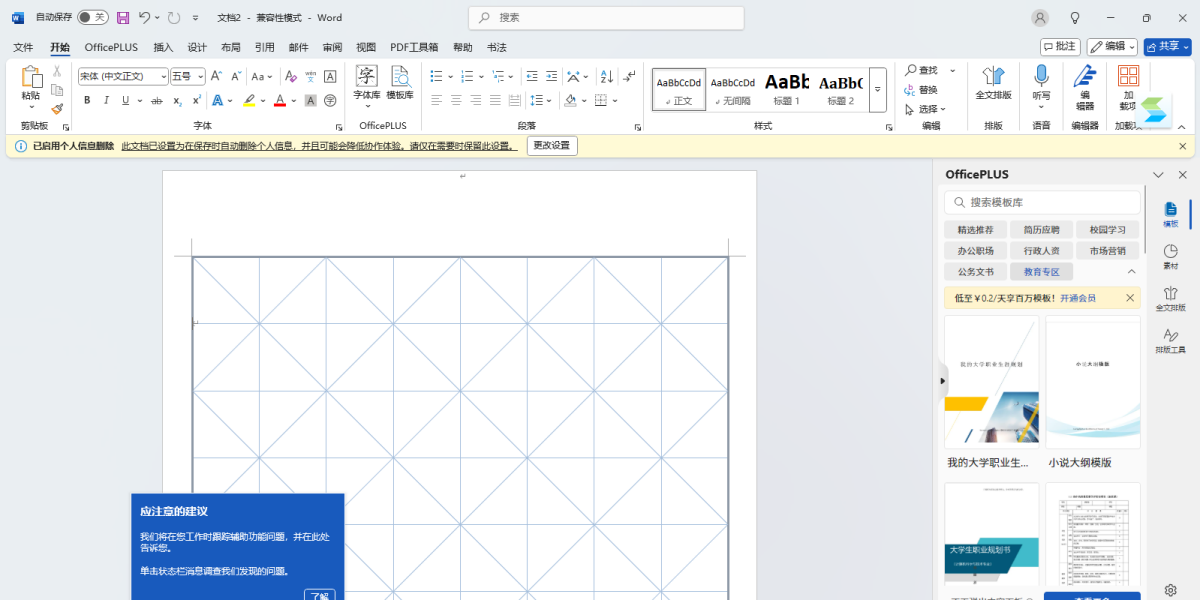Toggle the AutoSave switch
The image size is (1200, 600).
[93, 17]
